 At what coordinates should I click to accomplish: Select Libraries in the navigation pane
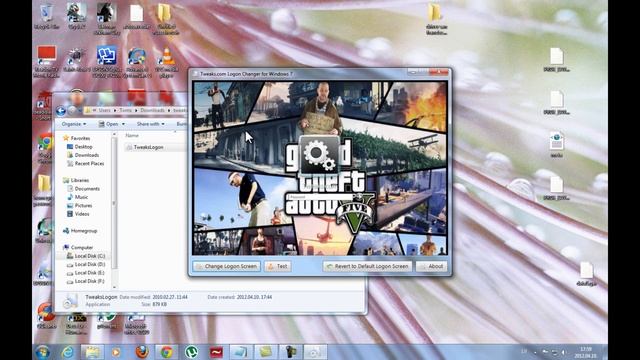(76, 180)
